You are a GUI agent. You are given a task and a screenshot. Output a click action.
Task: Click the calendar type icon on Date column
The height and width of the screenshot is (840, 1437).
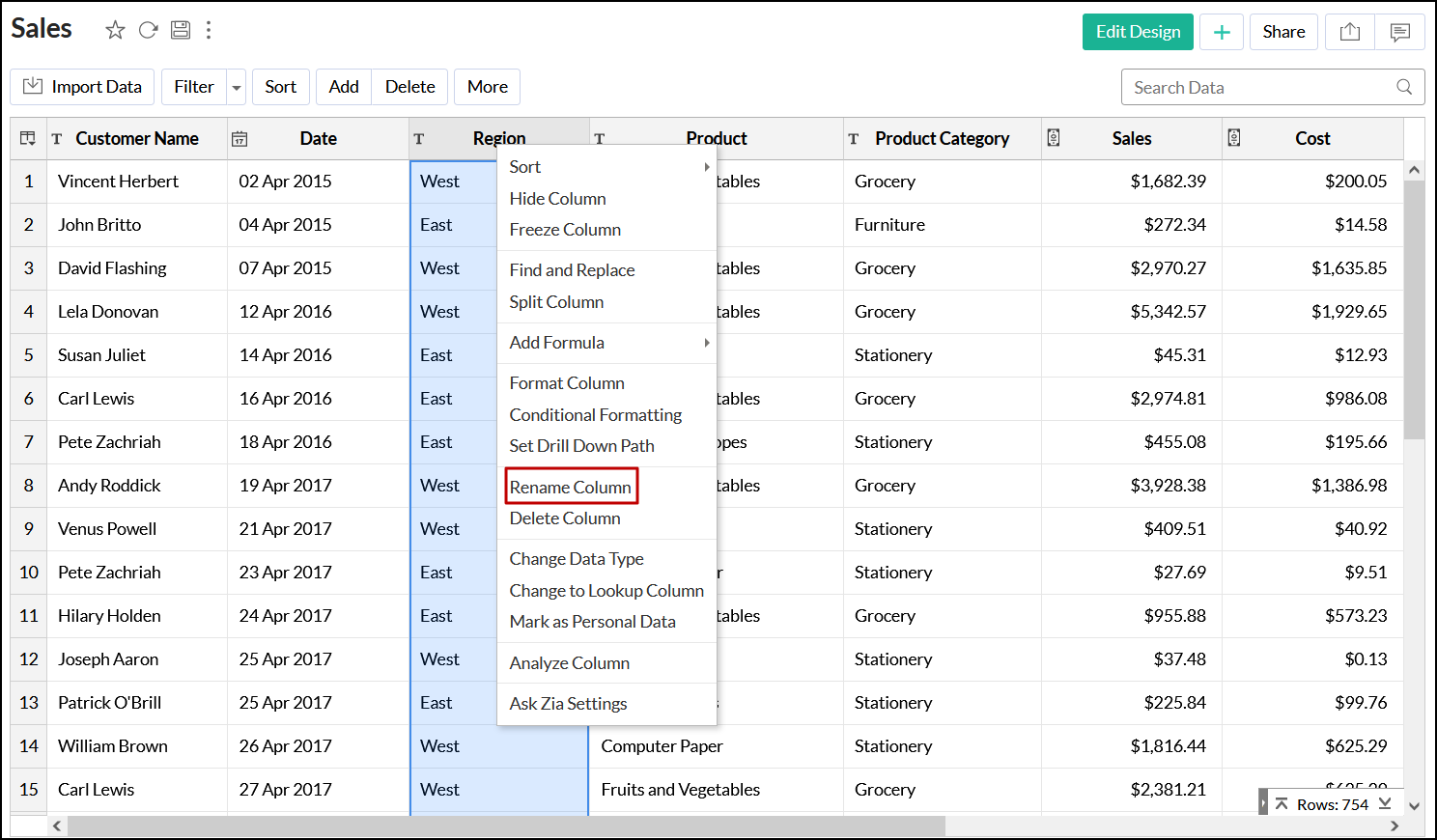(239, 139)
